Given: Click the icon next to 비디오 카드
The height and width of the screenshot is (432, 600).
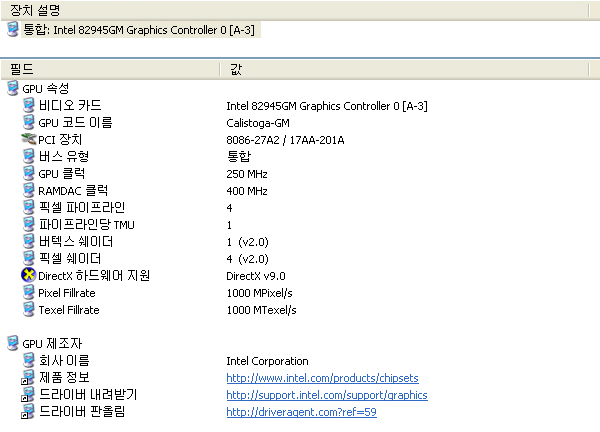Looking at the screenshot, I should tap(28, 105).
